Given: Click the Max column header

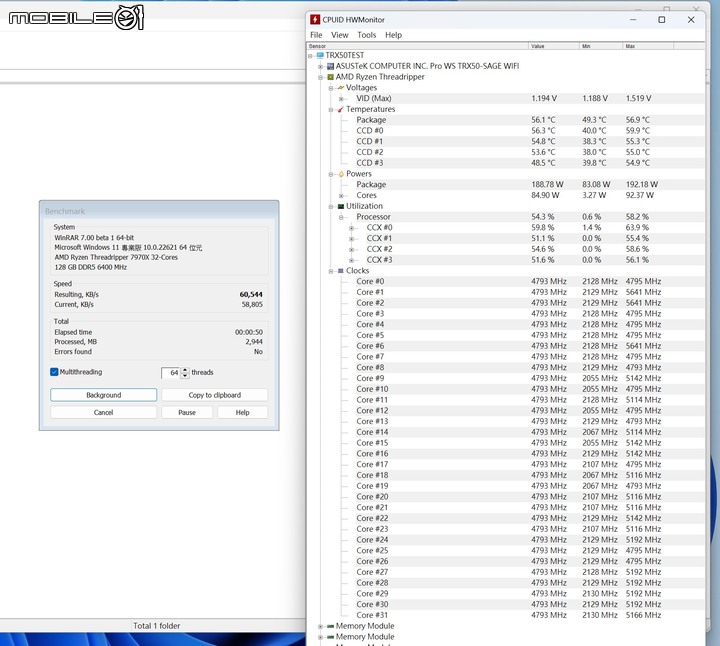Looking at the screenshot, I should click(648, 46).
